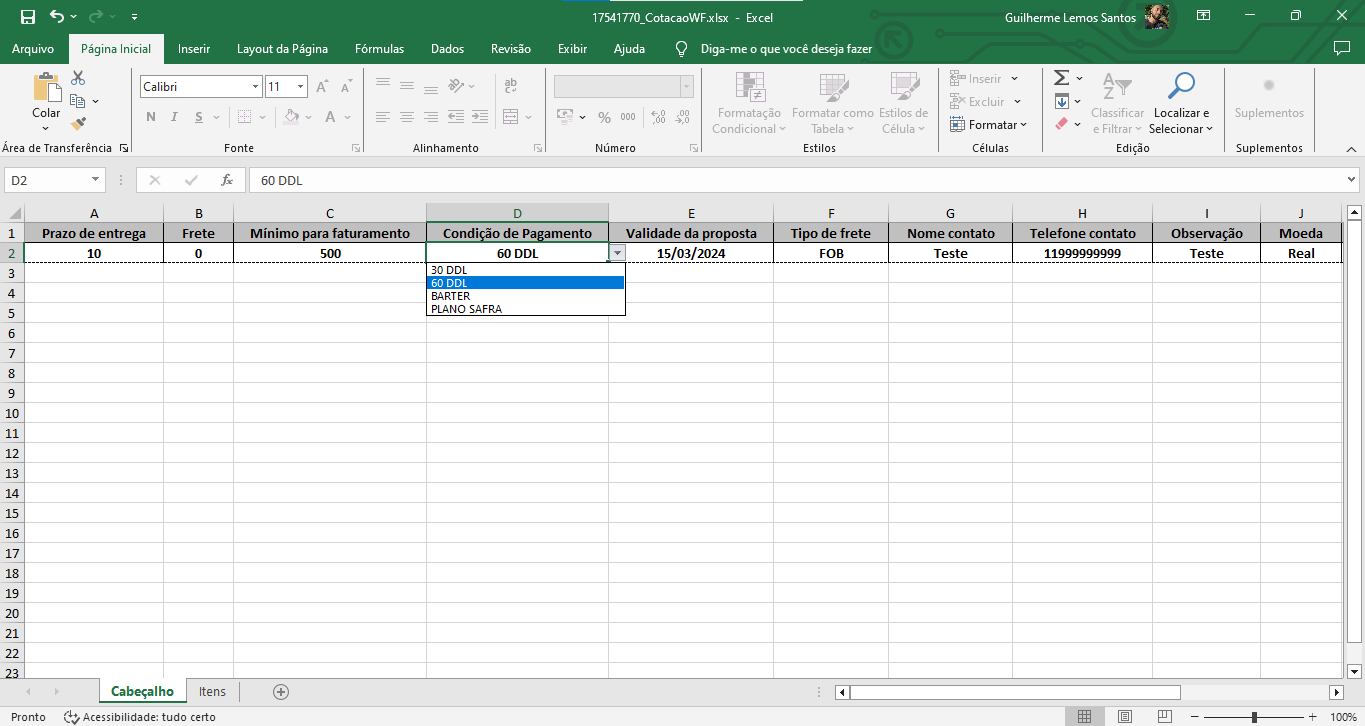Switch to Page Layout view in status bar
1365x726 pixels.
[1125, 717]
